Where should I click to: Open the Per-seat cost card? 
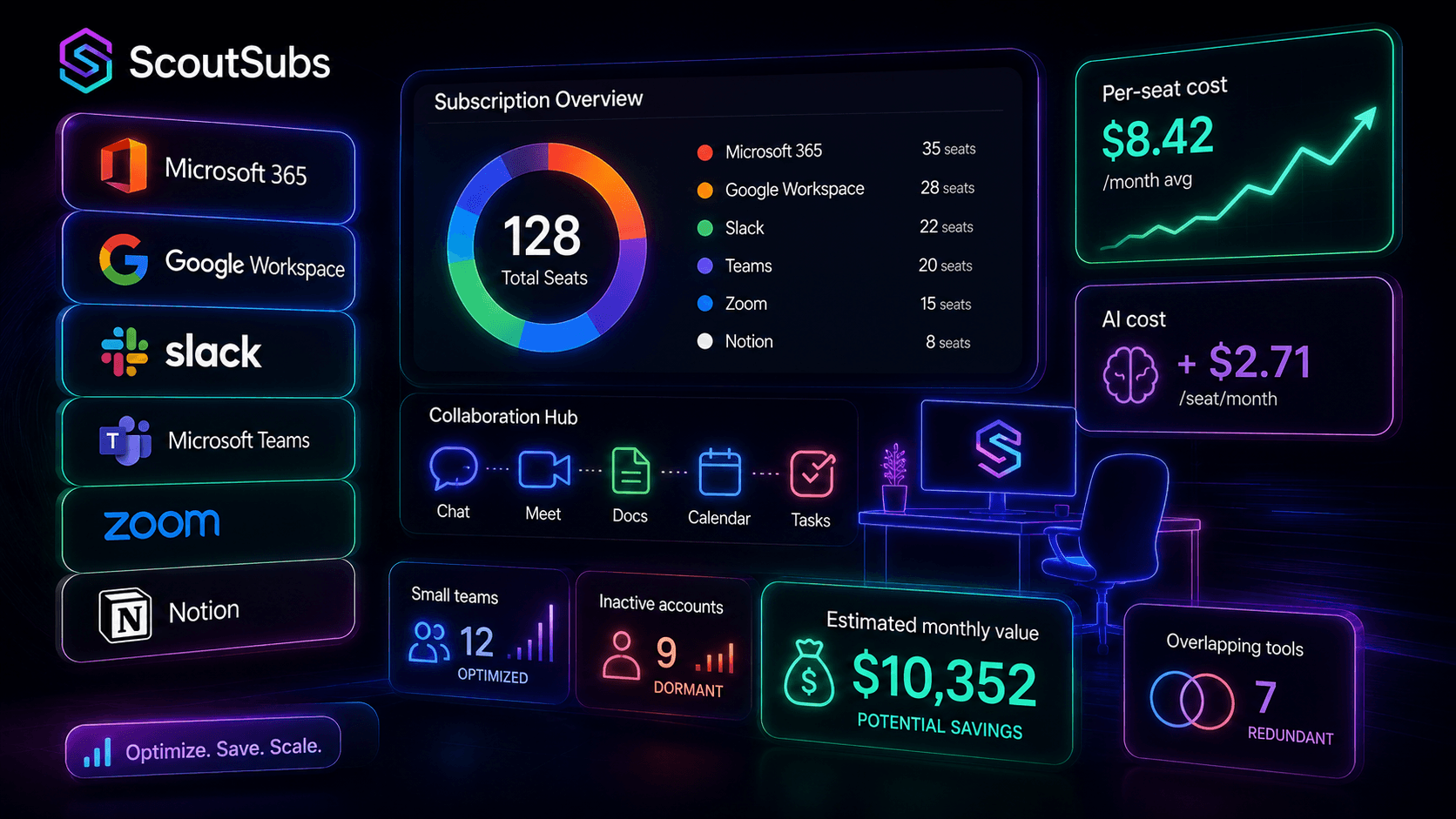(x=1235, y=146)
